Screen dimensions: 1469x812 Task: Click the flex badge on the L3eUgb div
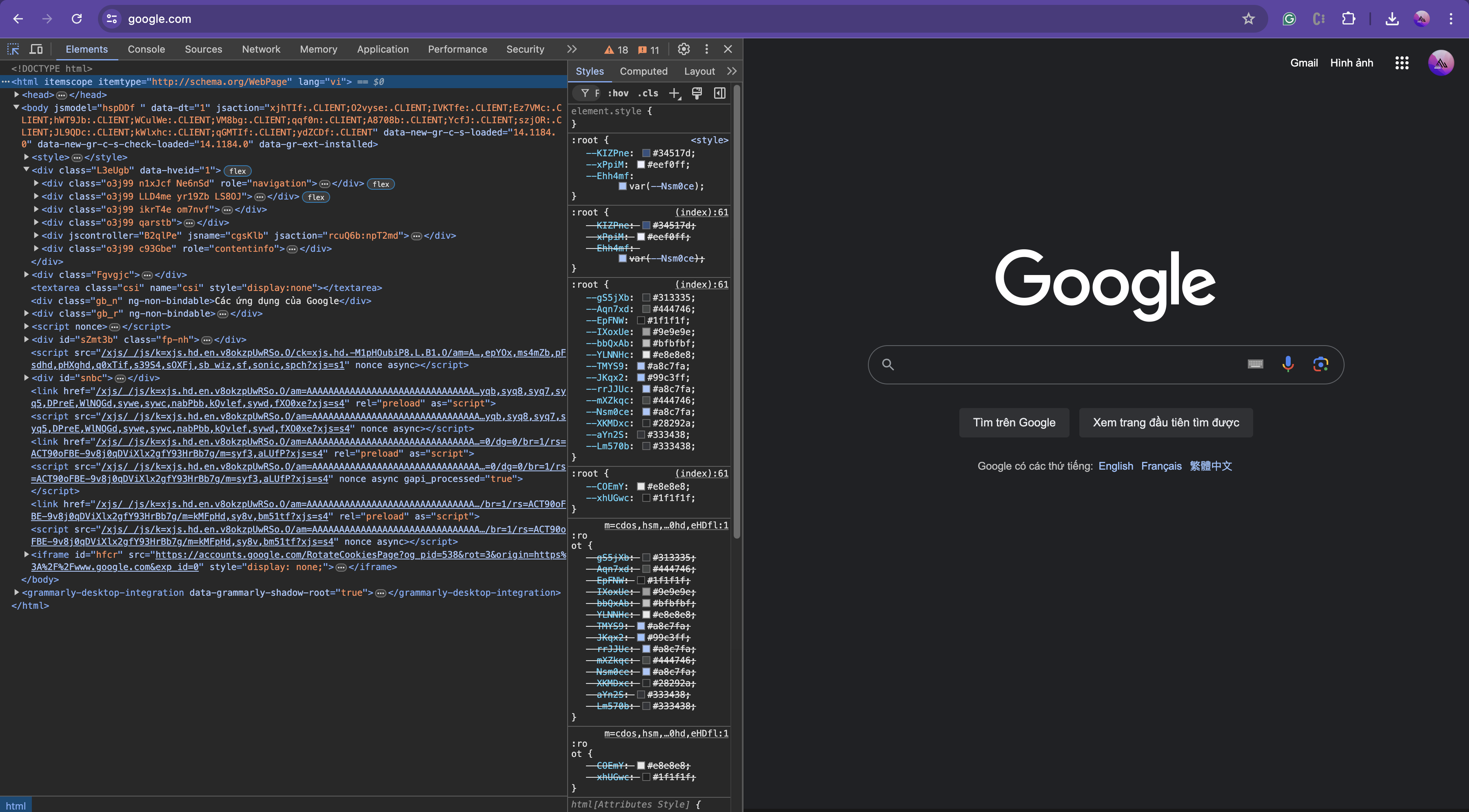[x=238, y=171]
